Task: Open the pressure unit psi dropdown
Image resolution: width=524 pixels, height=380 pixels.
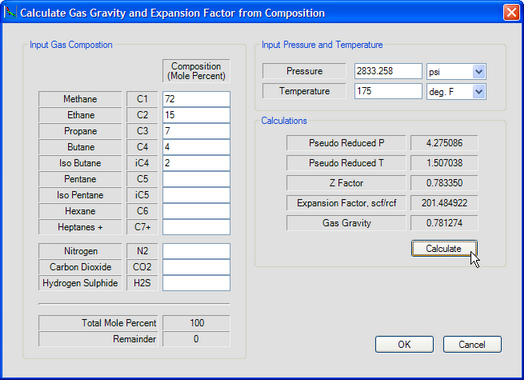Action: click(x=479, y=72)
